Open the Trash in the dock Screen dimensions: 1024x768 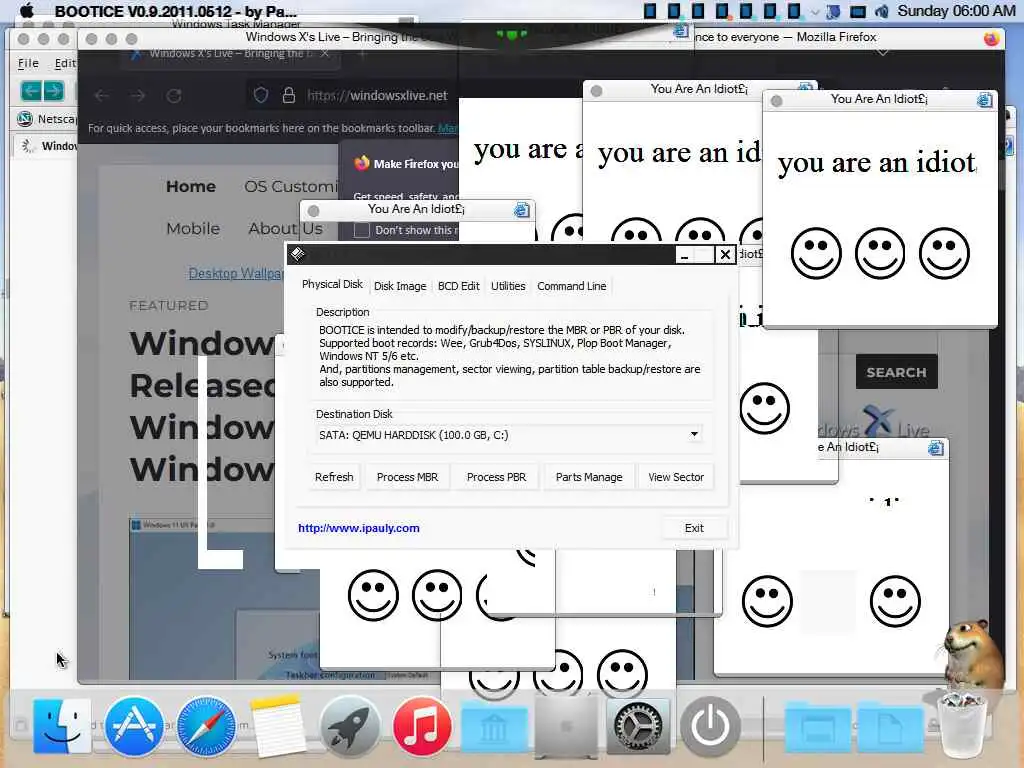(961, 727)
